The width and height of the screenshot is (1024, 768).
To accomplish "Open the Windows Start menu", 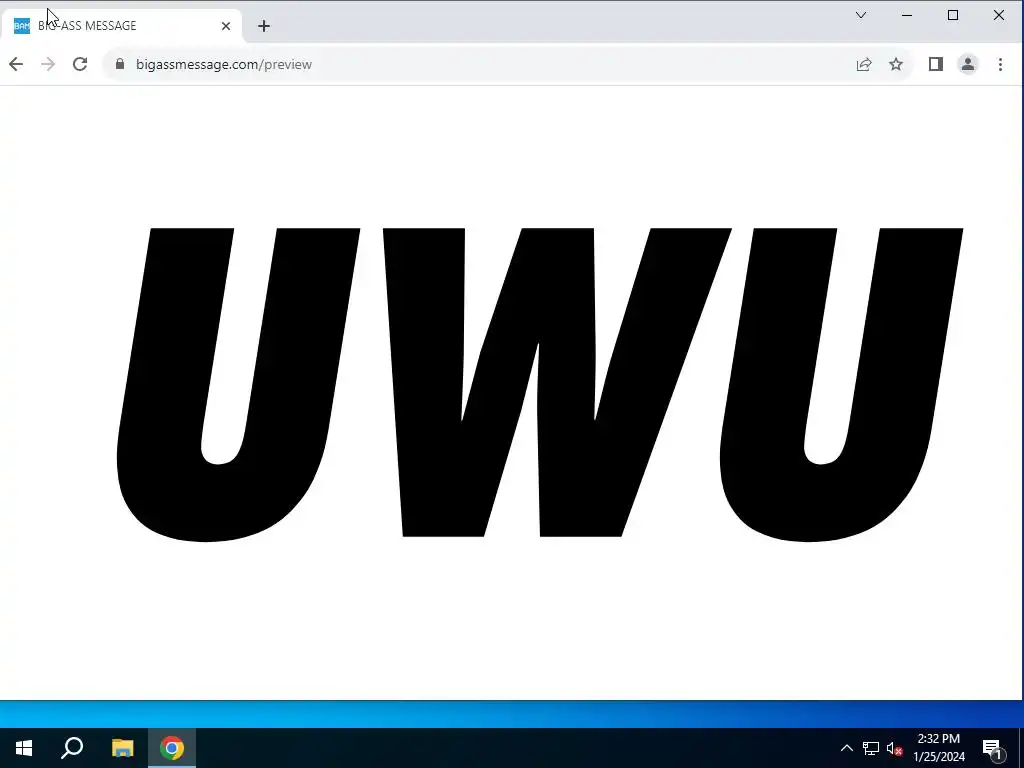I will point(24,748).
